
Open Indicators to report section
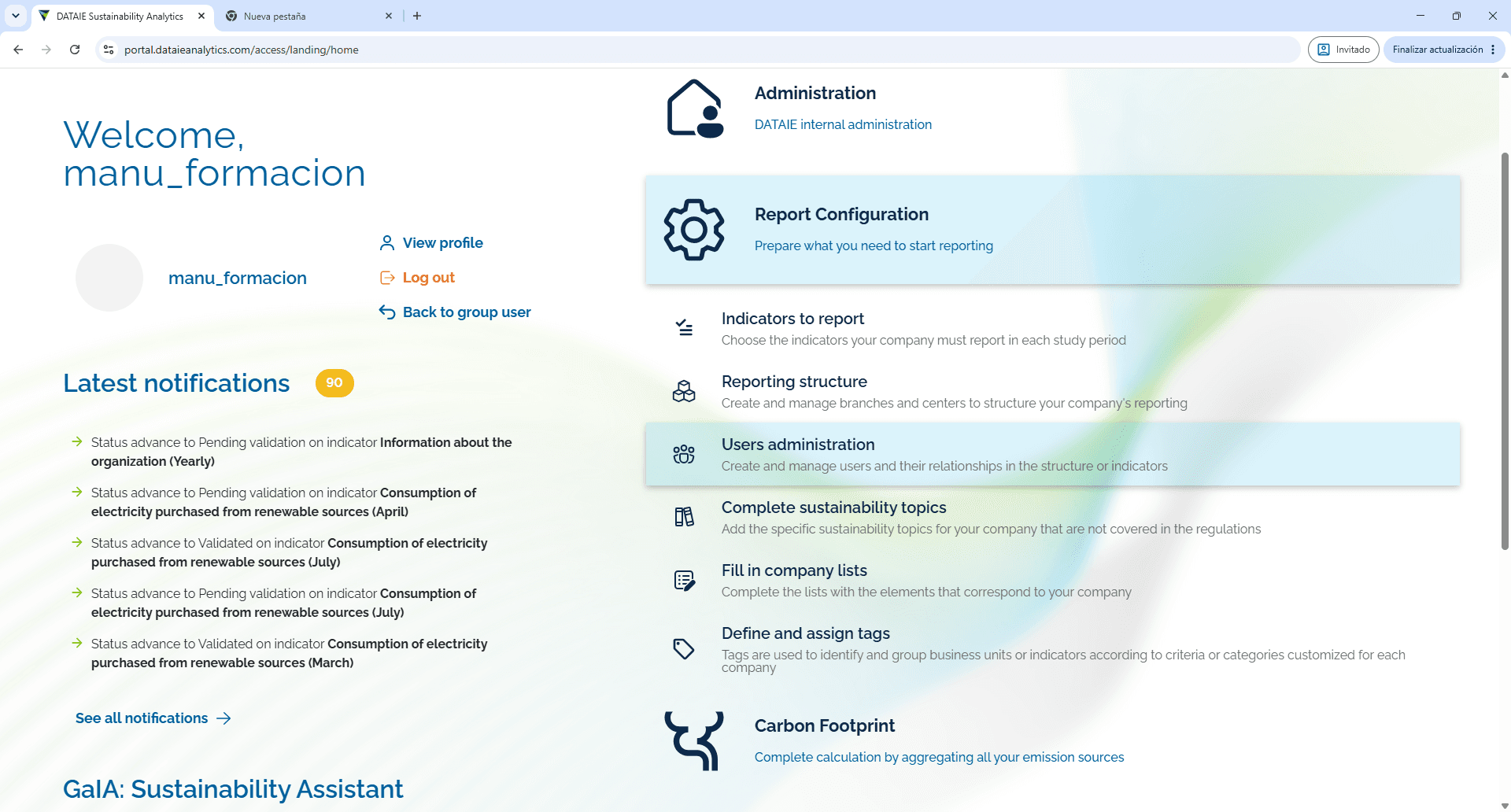(1053, 328)
